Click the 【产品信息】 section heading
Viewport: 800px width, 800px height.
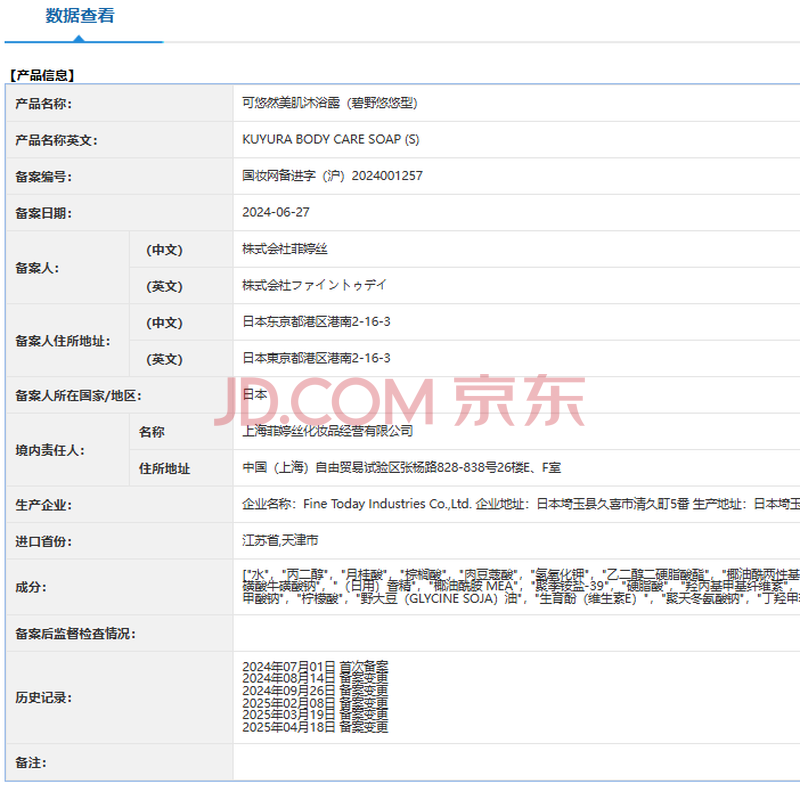(x=42, y=75)
